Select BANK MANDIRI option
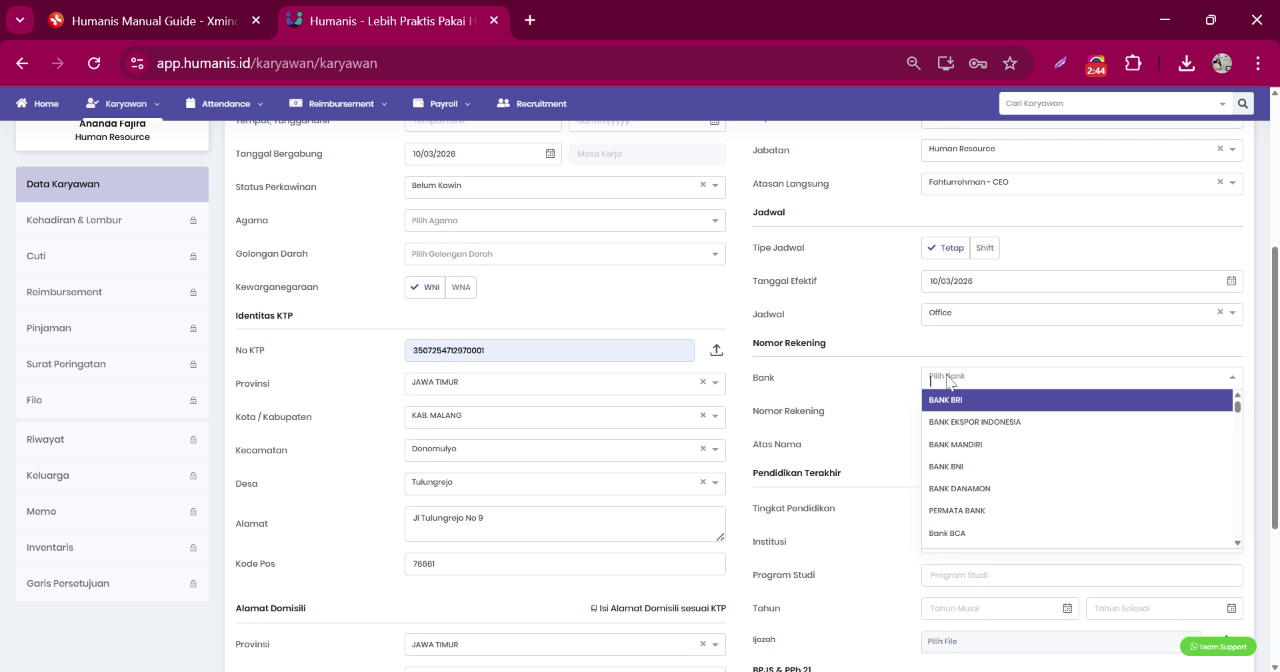 coord(1077,444)
